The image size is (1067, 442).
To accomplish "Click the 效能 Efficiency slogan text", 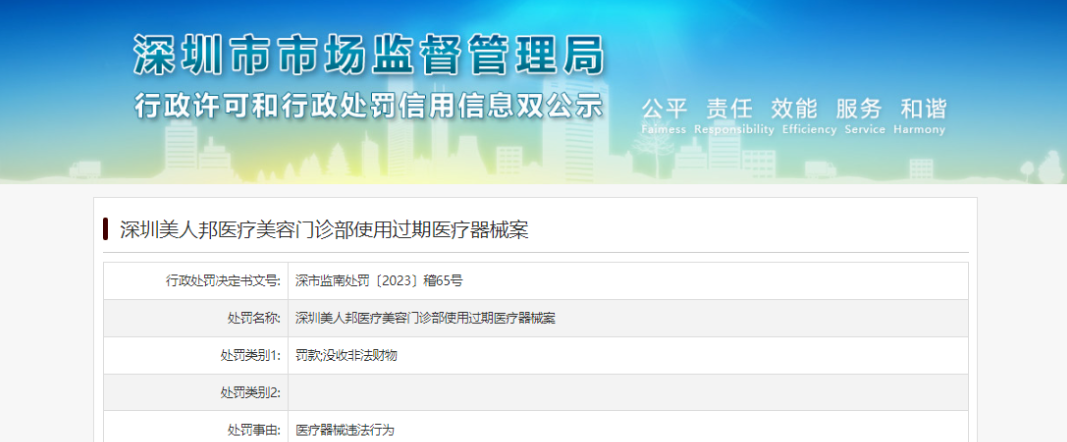I will pyautogui.click(x=795, y=115).
